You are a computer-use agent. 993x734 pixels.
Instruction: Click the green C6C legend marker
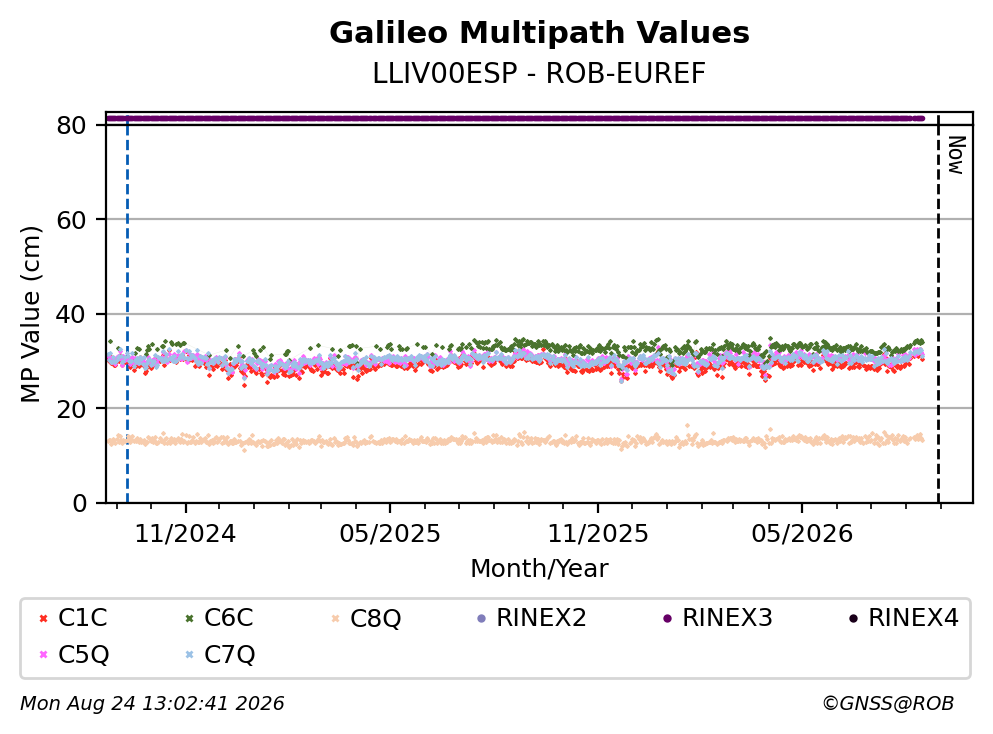tap(189, 618)
